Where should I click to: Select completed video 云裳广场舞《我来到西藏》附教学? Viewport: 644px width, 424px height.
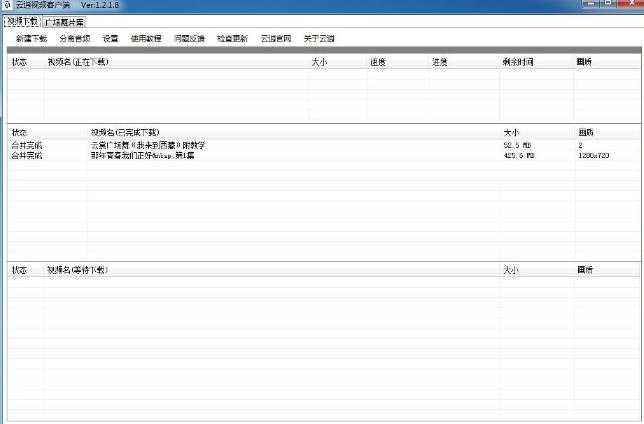148,145
